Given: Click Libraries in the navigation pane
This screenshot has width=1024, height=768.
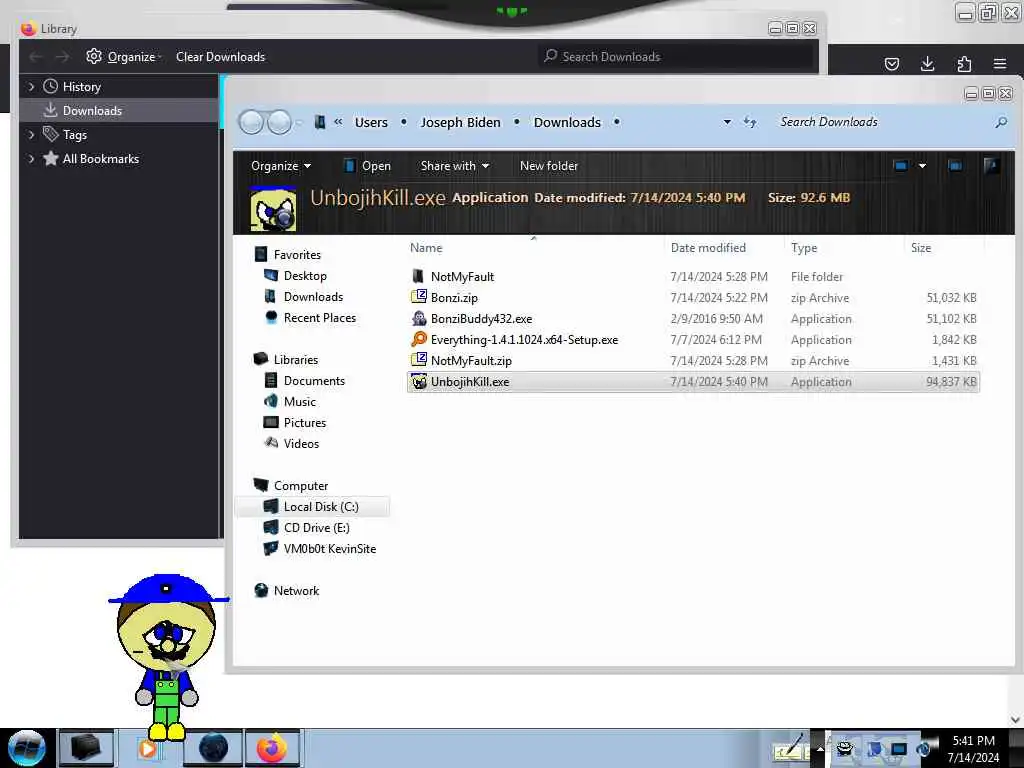Looking at the screenshot, I should point(296,360).
